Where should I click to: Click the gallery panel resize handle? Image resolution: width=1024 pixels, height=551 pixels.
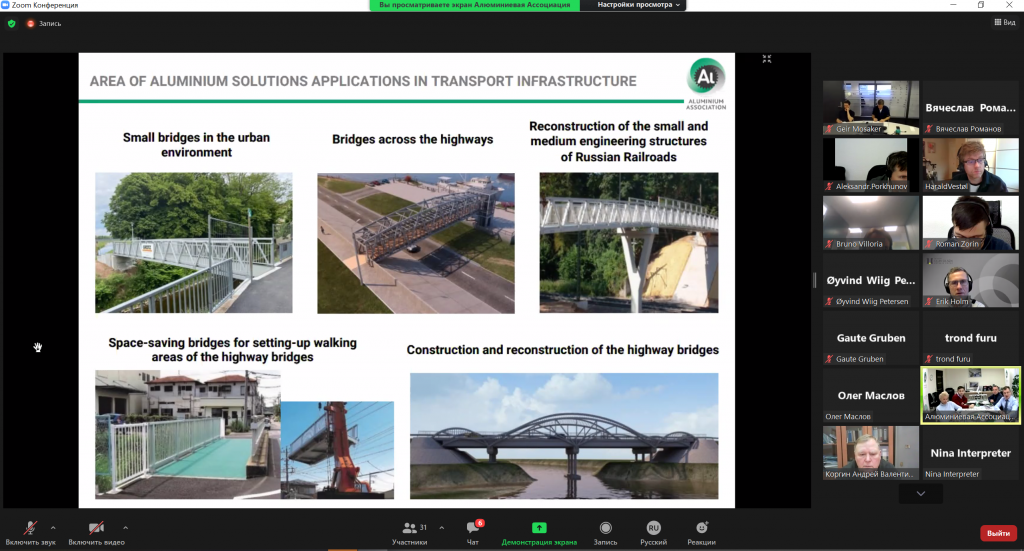coord(814,280)
